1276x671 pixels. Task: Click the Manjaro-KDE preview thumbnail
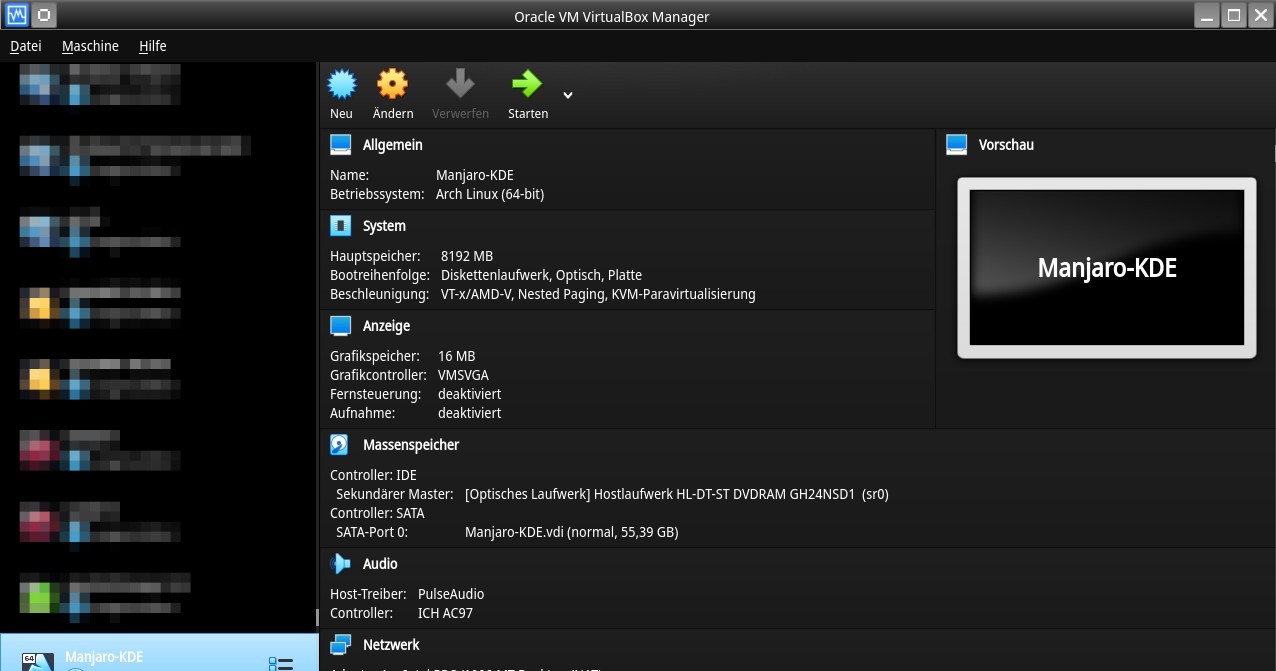(x=1107, y=268)
